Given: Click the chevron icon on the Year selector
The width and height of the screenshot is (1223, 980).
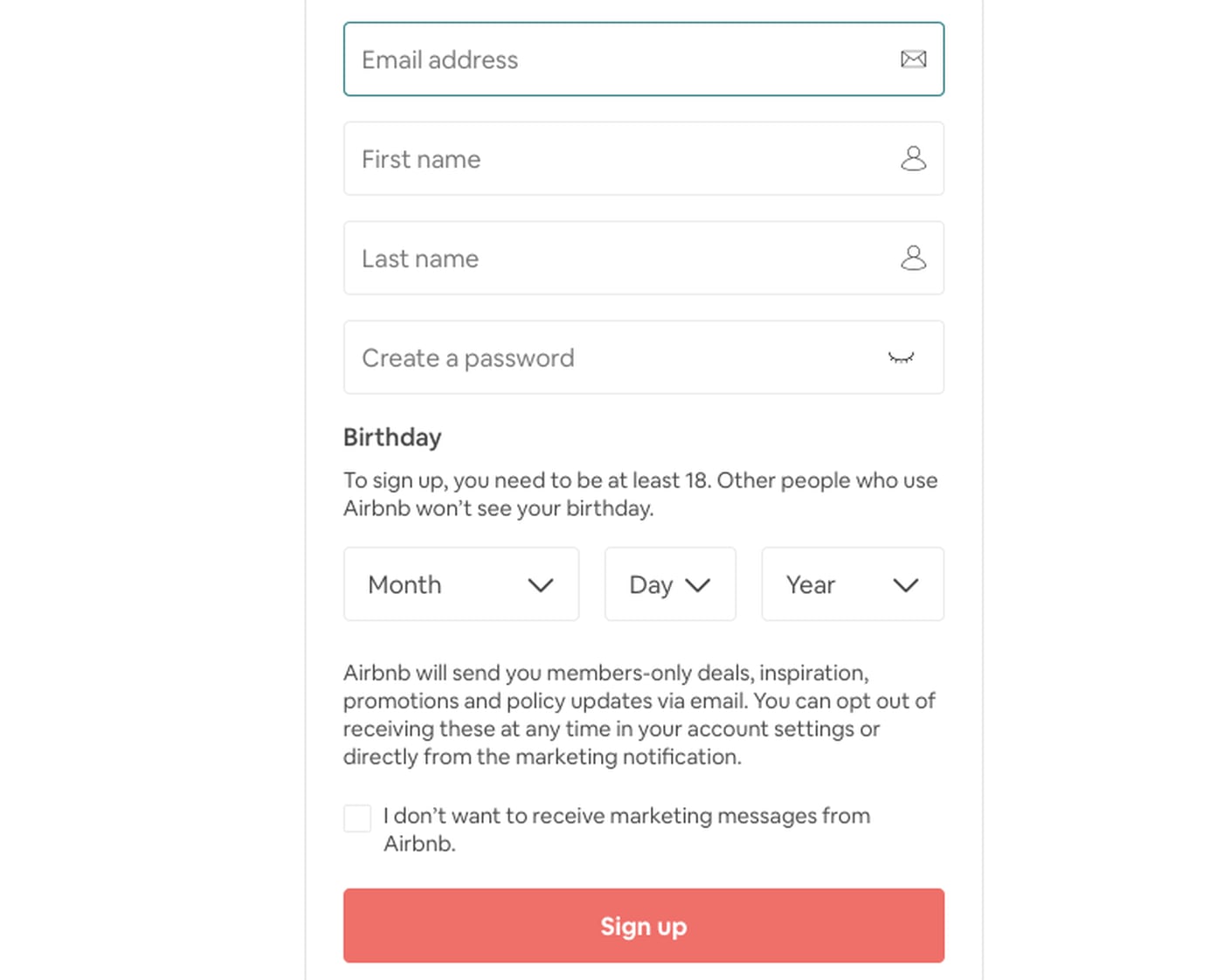Looking at the screenshot, I should (906, 584).
